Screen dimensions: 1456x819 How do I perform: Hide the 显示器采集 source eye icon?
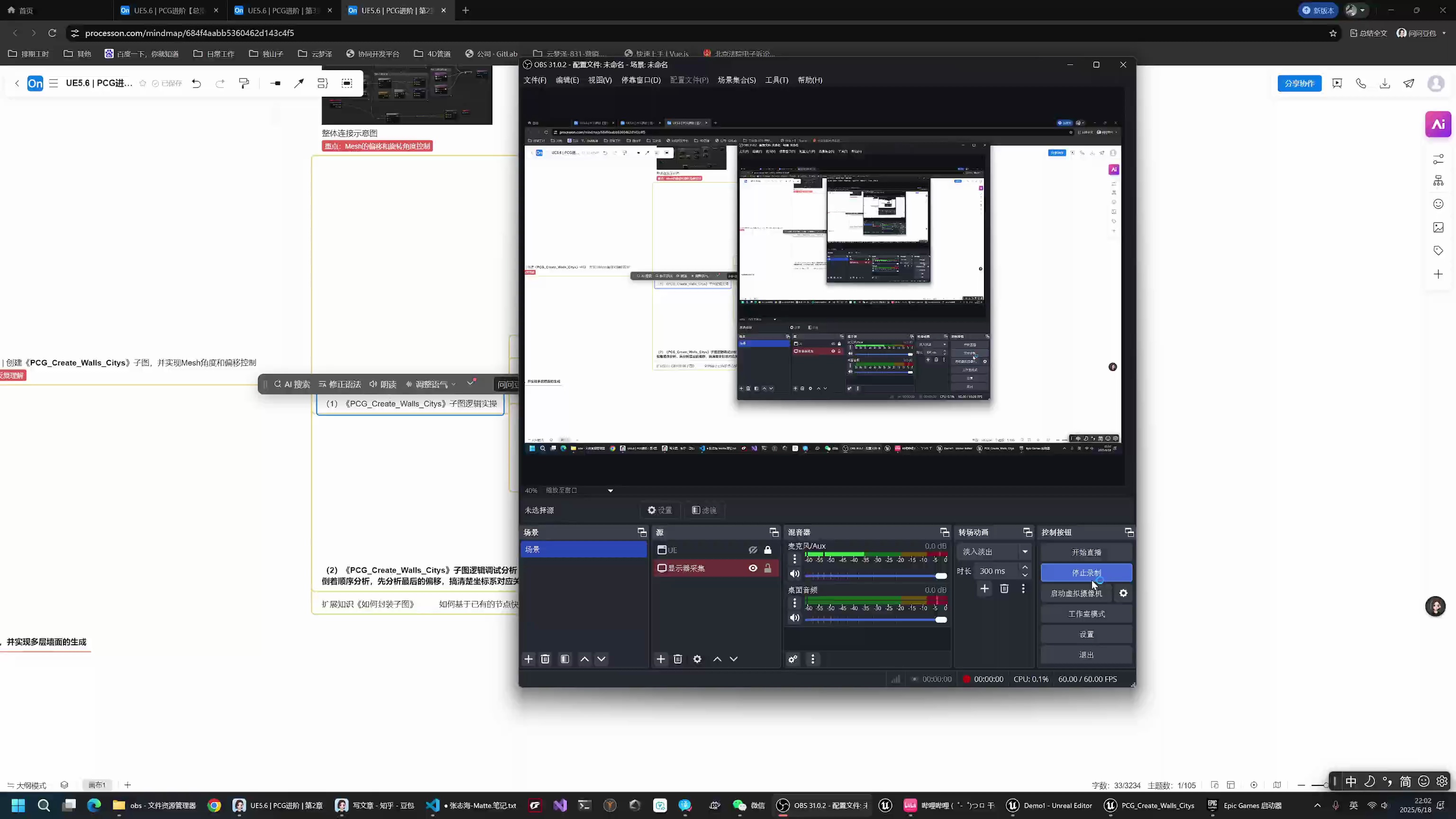753,568
